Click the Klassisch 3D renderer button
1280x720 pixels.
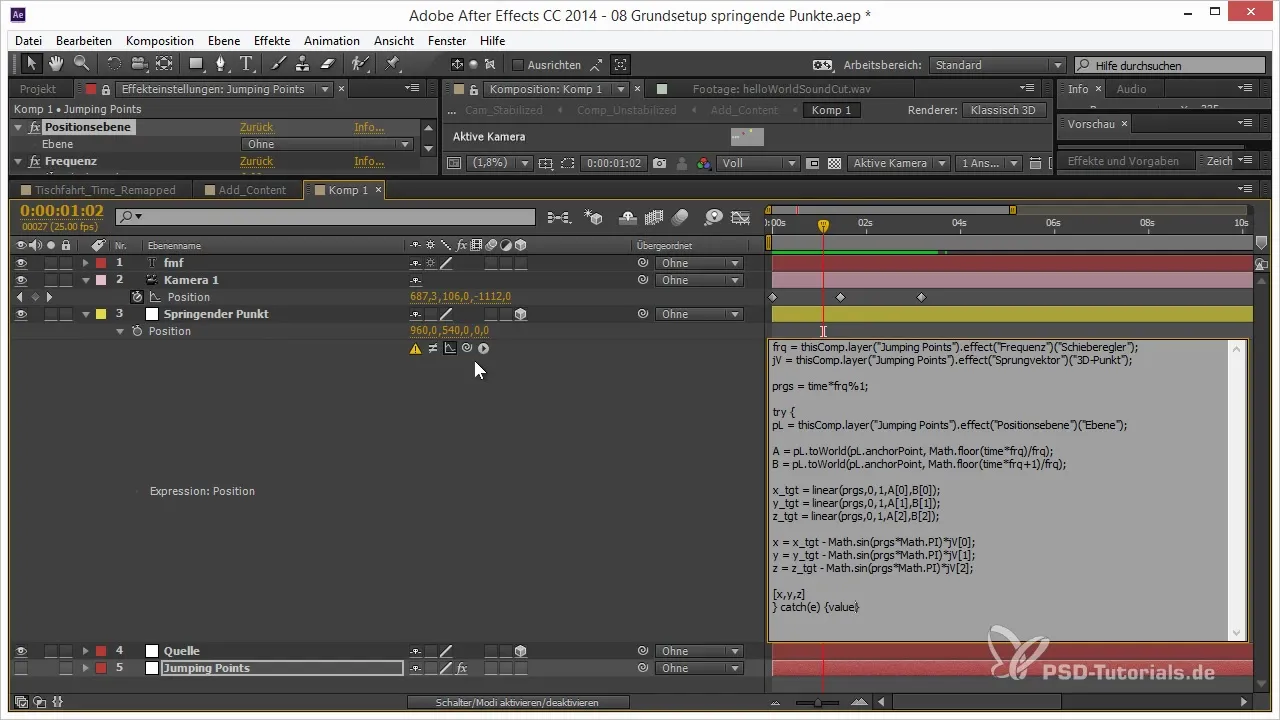[x=1004, y=110]
